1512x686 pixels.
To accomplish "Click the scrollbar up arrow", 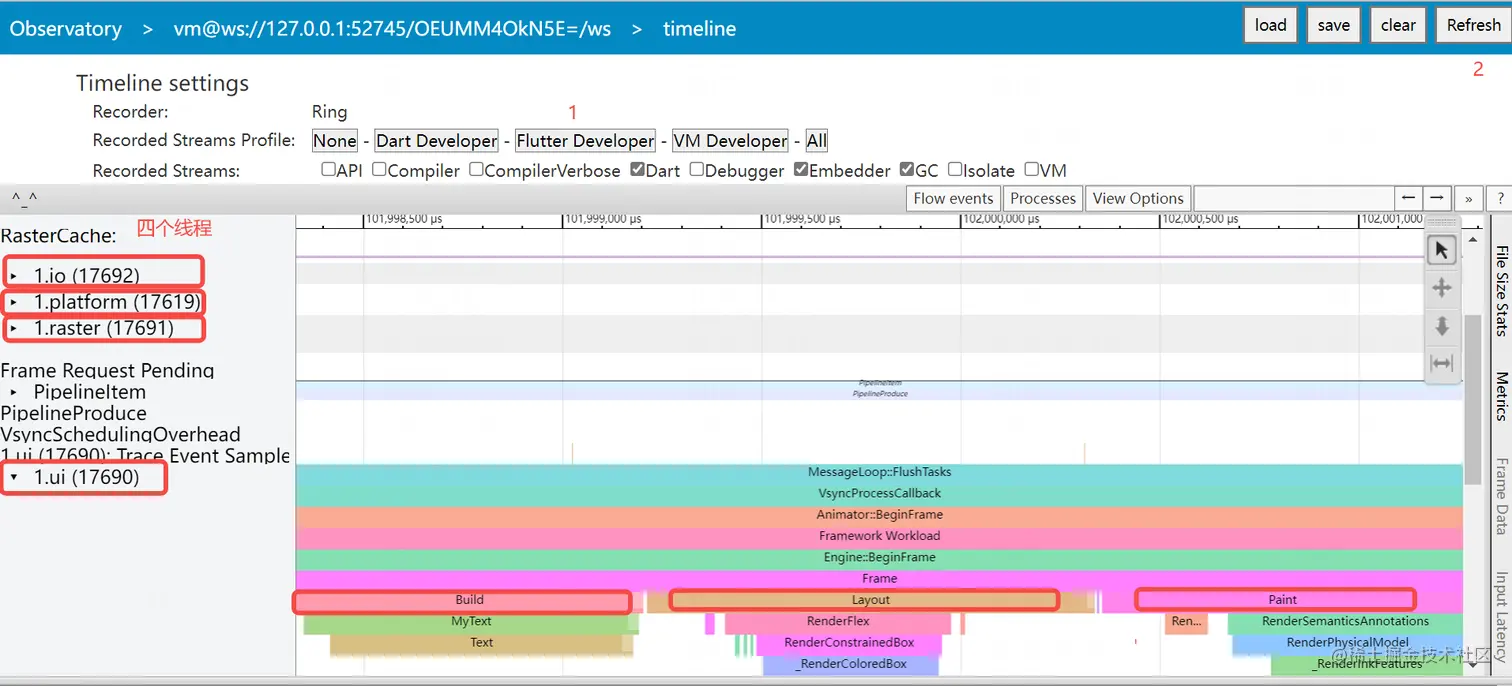I will tap(1472, 241).
